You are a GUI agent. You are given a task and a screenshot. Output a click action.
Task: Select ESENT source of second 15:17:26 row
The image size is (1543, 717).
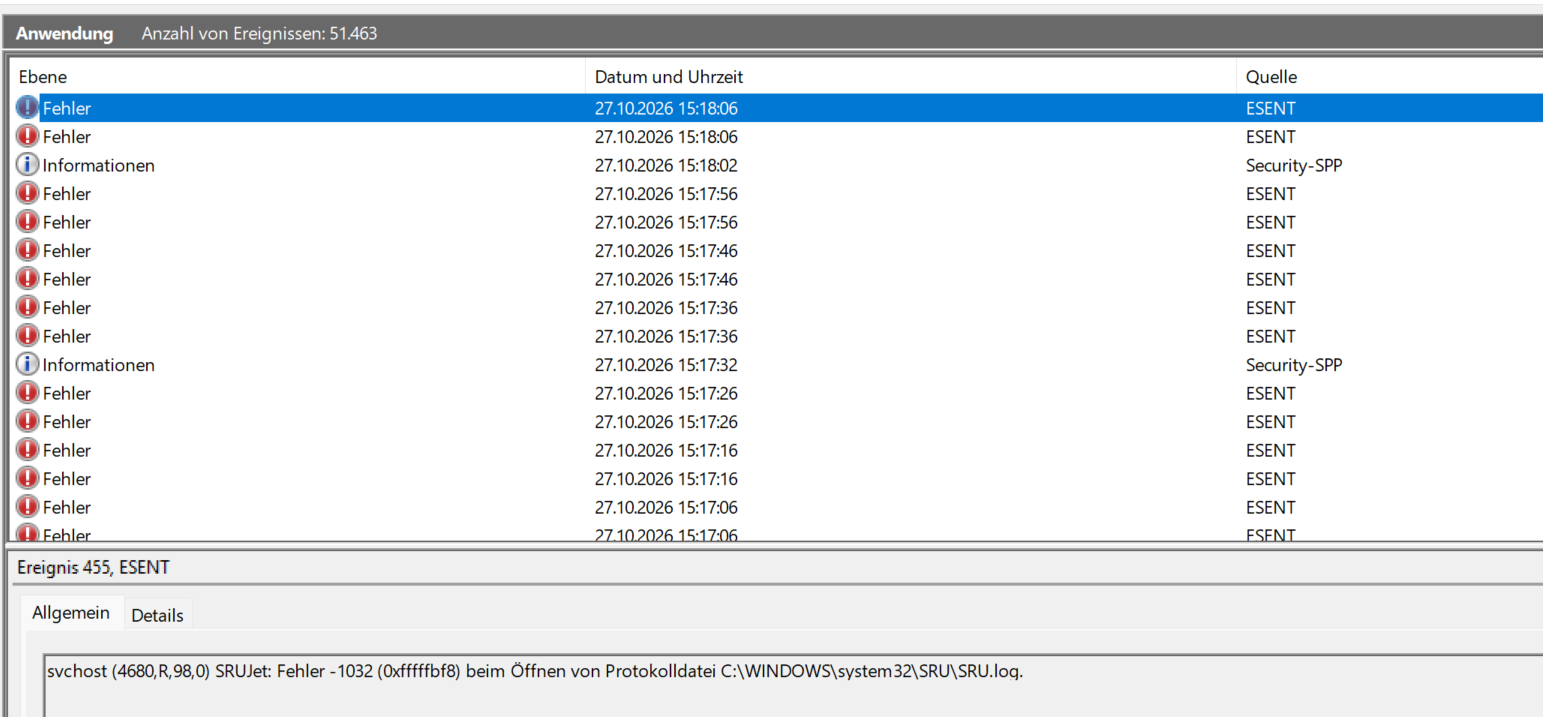pos(1270,422)
